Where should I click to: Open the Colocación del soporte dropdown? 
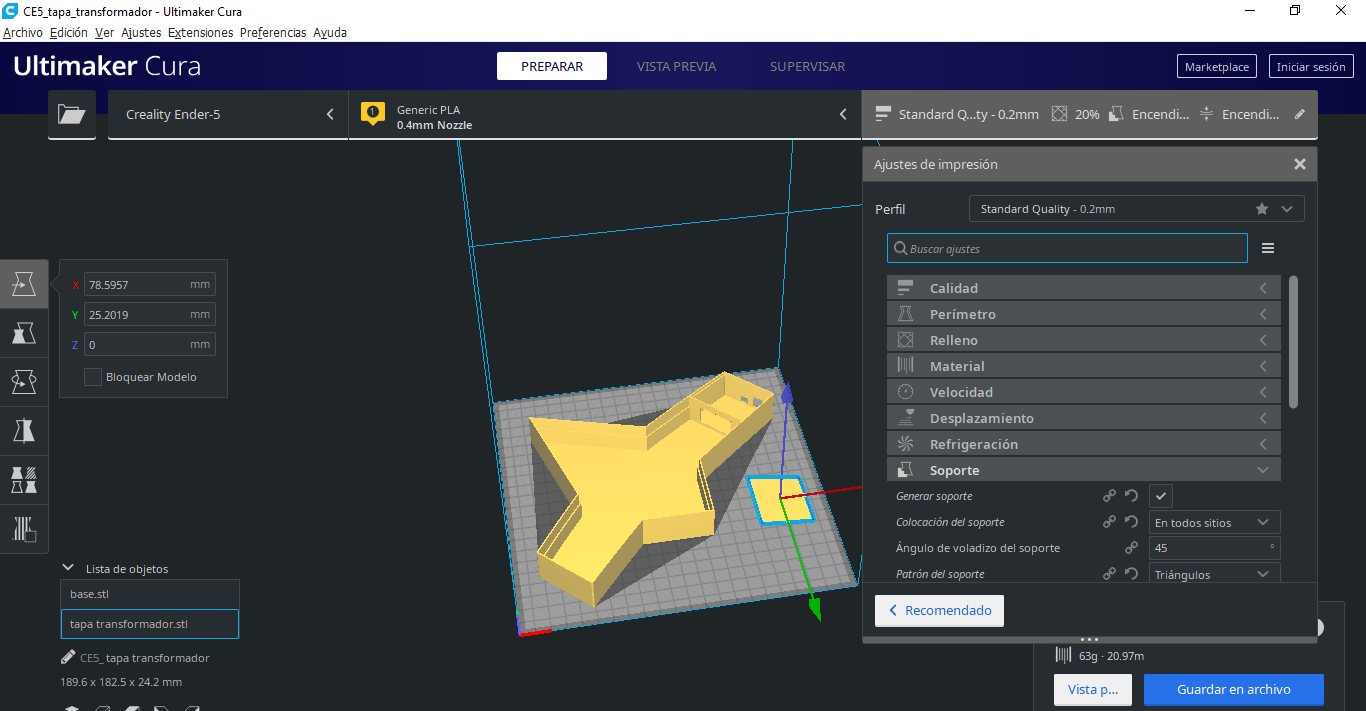(1214, 522)
